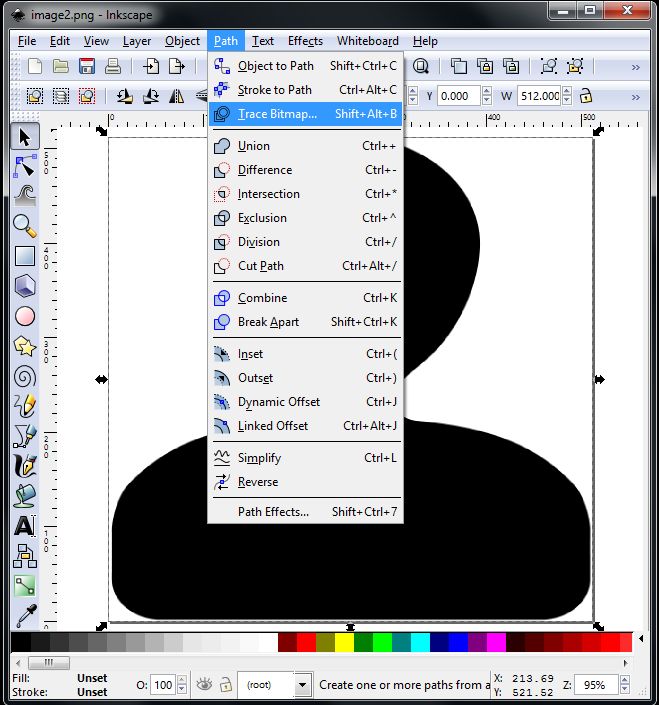Click the opacity input field
This screenshot has height=705, width=659.
[x=163, y=685]
